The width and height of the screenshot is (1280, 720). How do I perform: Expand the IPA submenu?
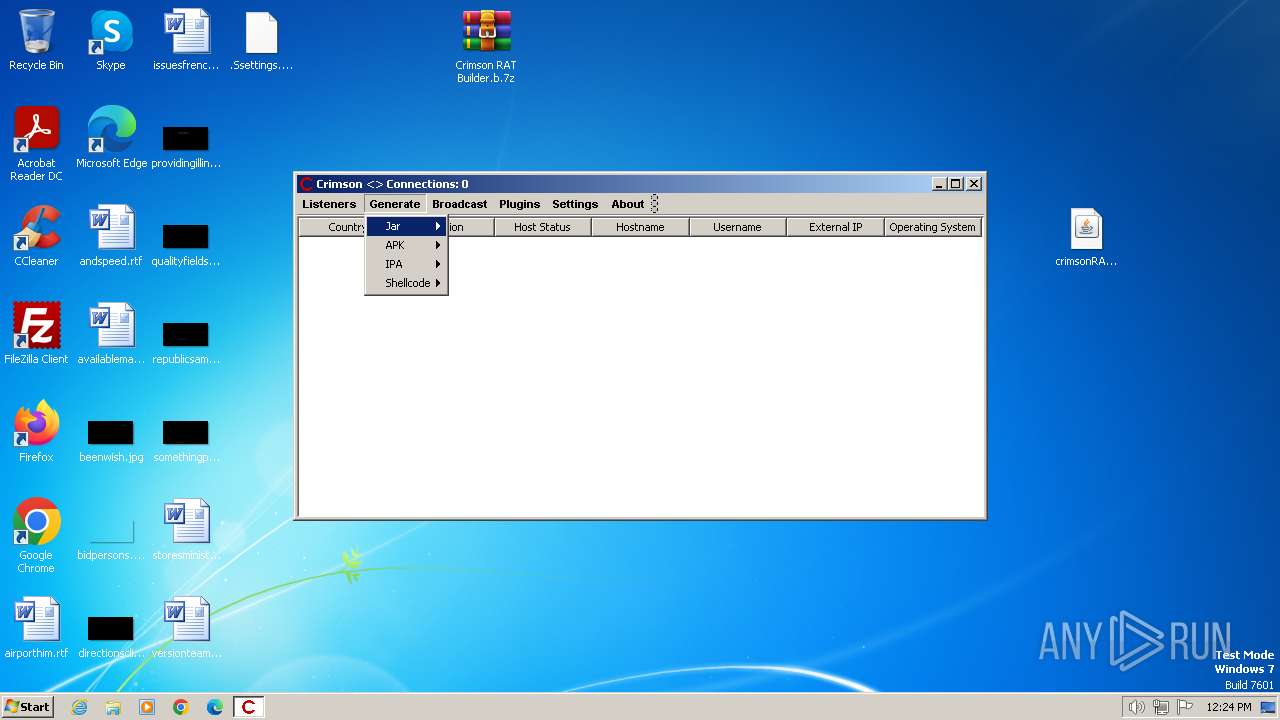click(406, 265)
